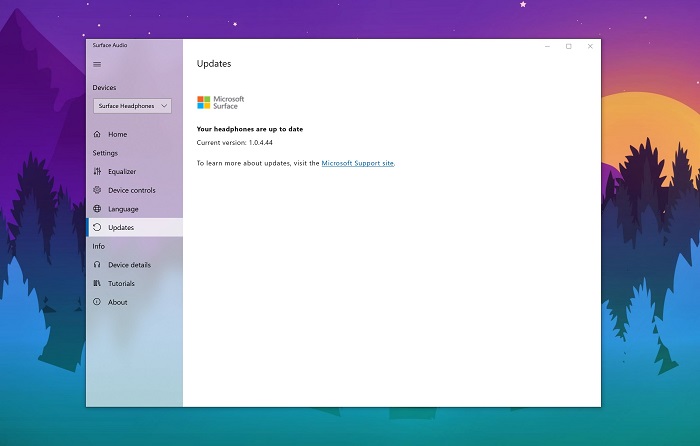Select the Tutorials text label in sidebar
Screen dimensions: 700x446
click(122, 284)
